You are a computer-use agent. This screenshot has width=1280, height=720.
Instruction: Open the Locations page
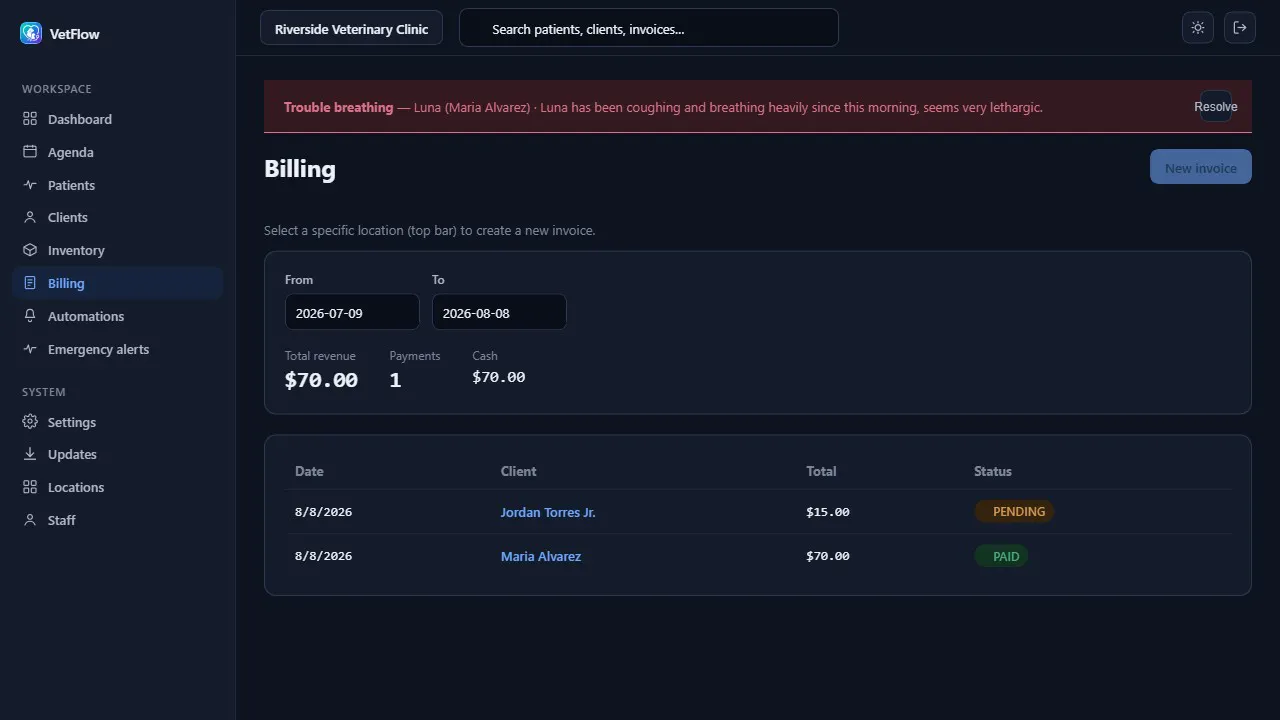coord(118,487)
